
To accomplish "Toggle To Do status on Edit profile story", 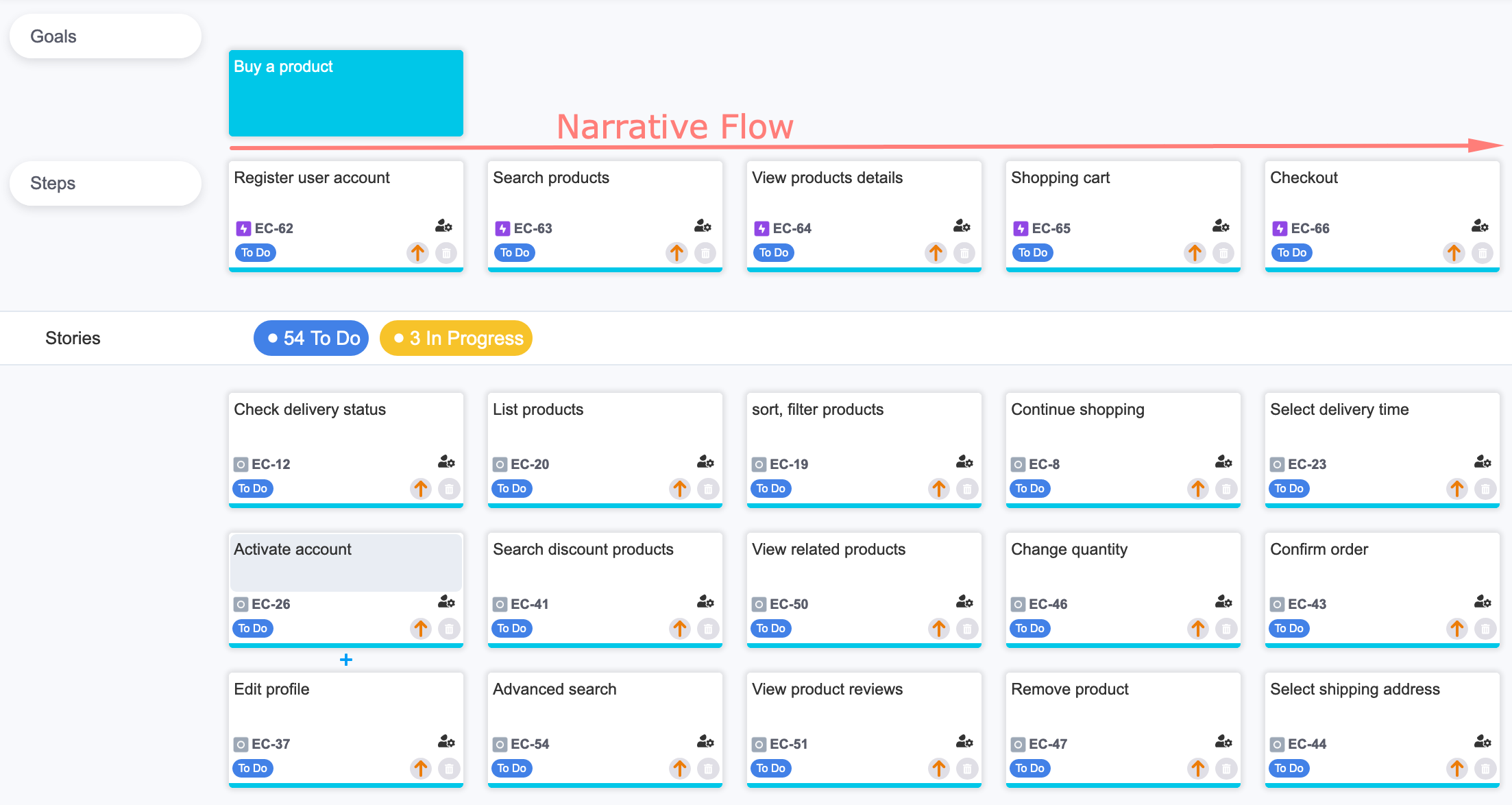I will coord(252,768).
